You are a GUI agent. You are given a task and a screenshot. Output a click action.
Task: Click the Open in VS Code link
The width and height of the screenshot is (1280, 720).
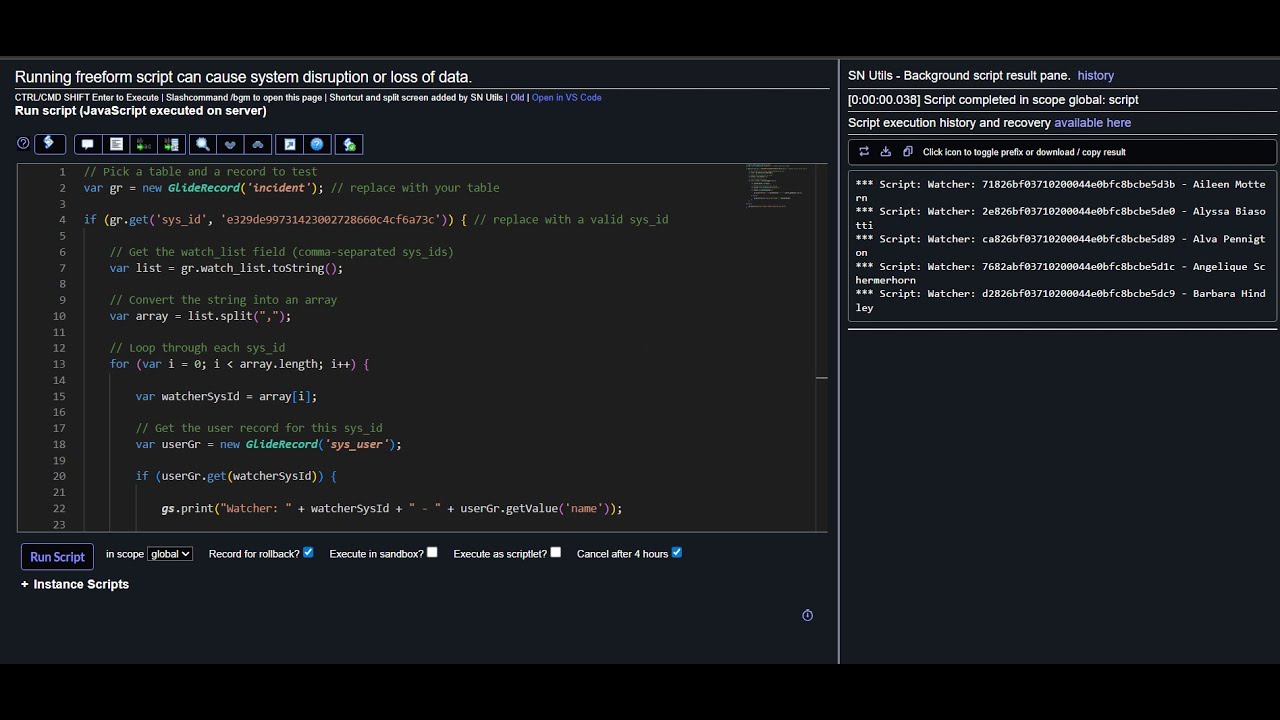pyautogui.click(x=567, y=98)
